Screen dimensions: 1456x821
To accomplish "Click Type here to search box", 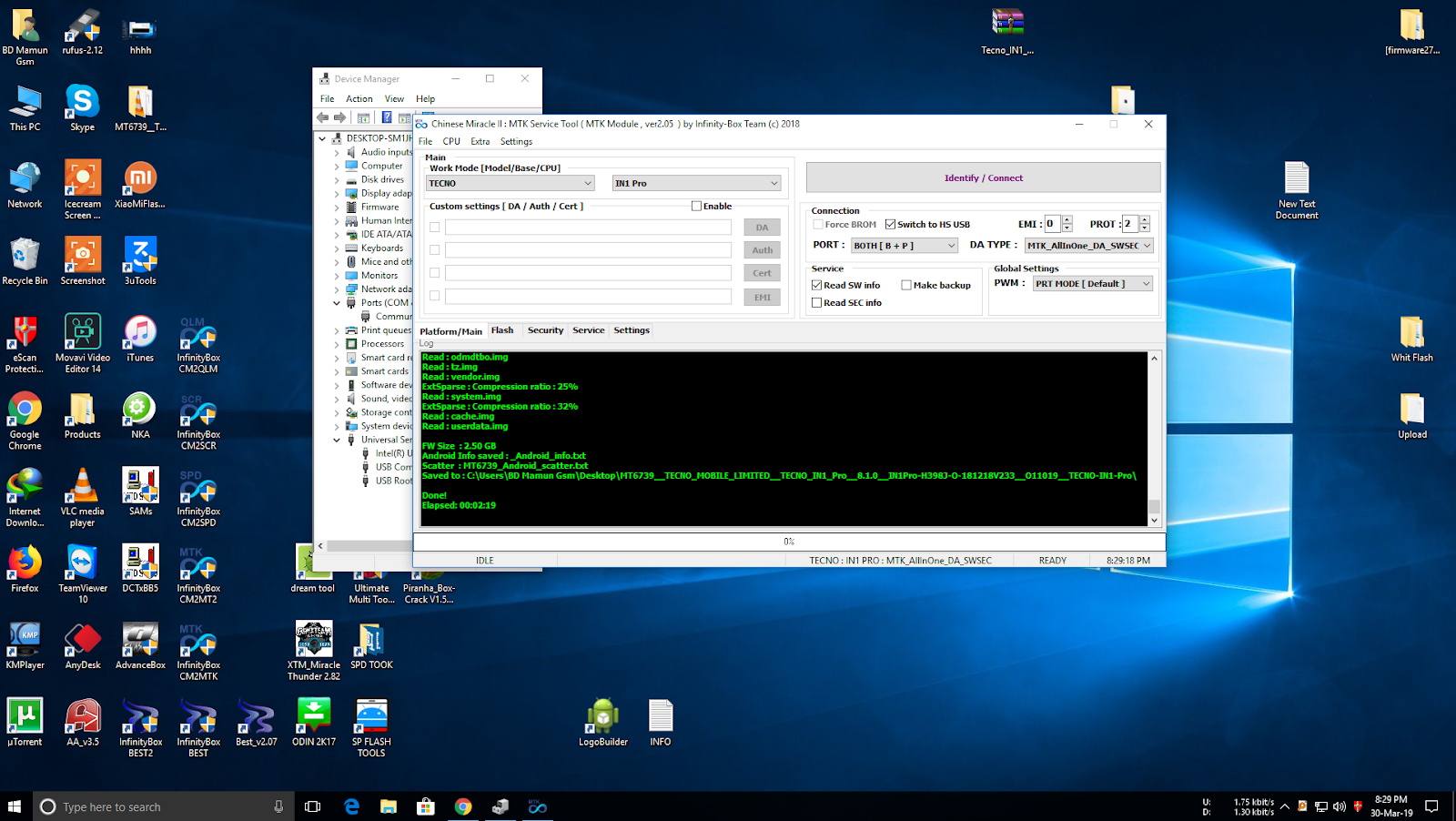I will [164, 806].
